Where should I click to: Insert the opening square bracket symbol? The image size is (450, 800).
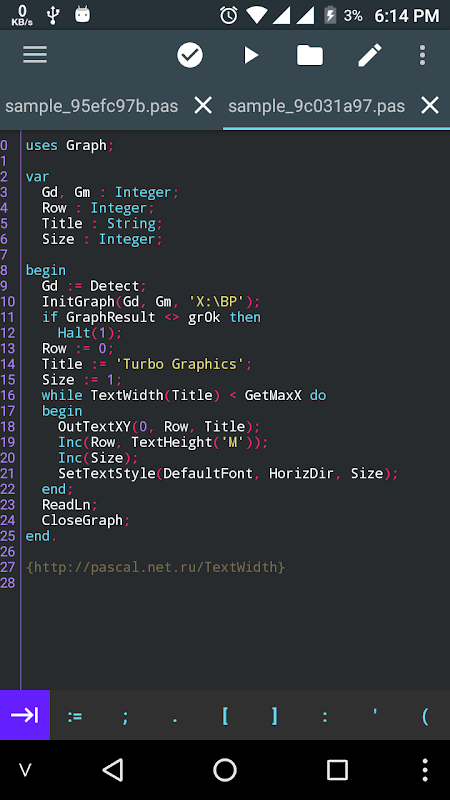(x=225, y=716)
